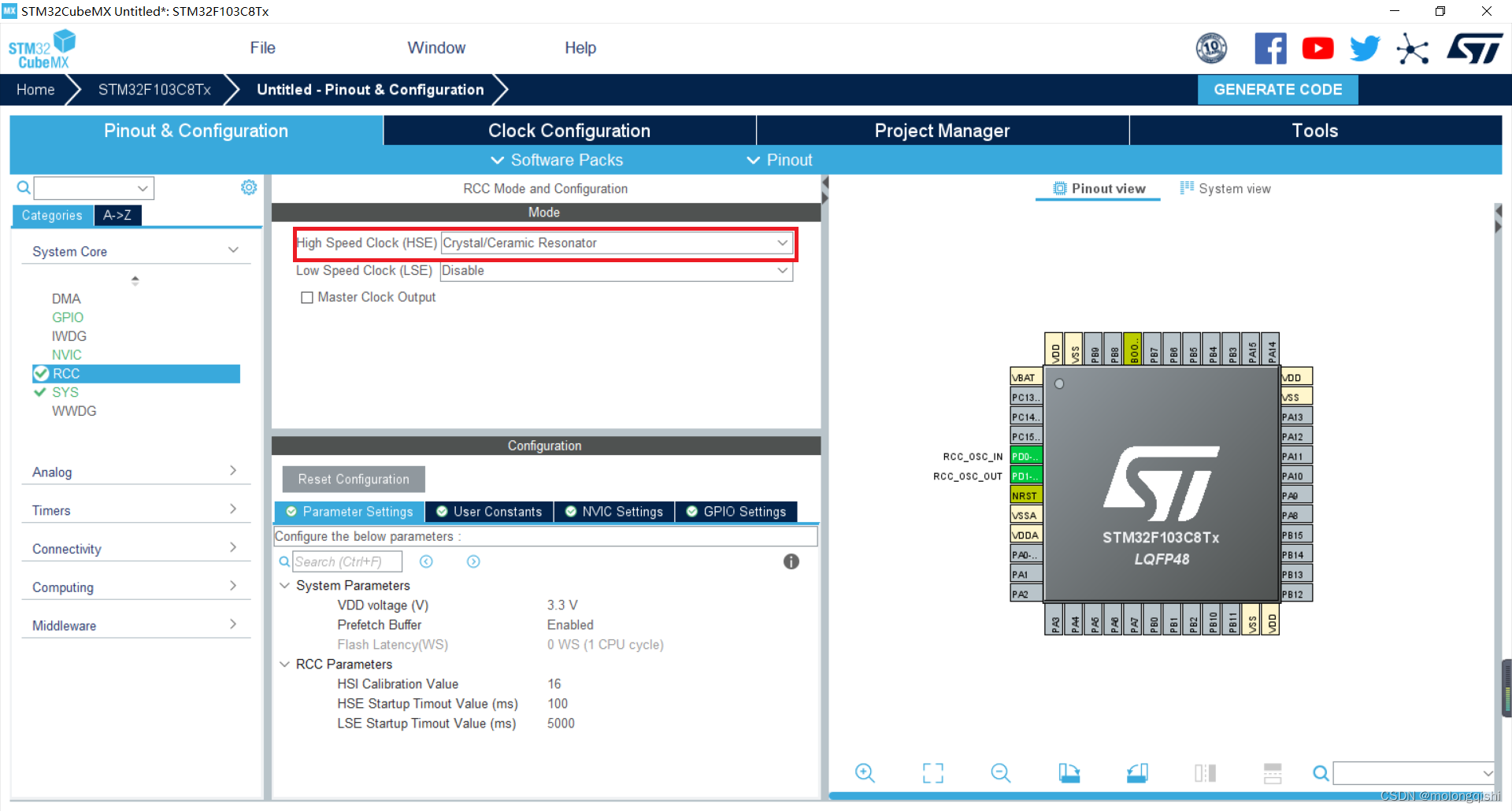Open the NVIC Settings tab

(x=614, y=512)
